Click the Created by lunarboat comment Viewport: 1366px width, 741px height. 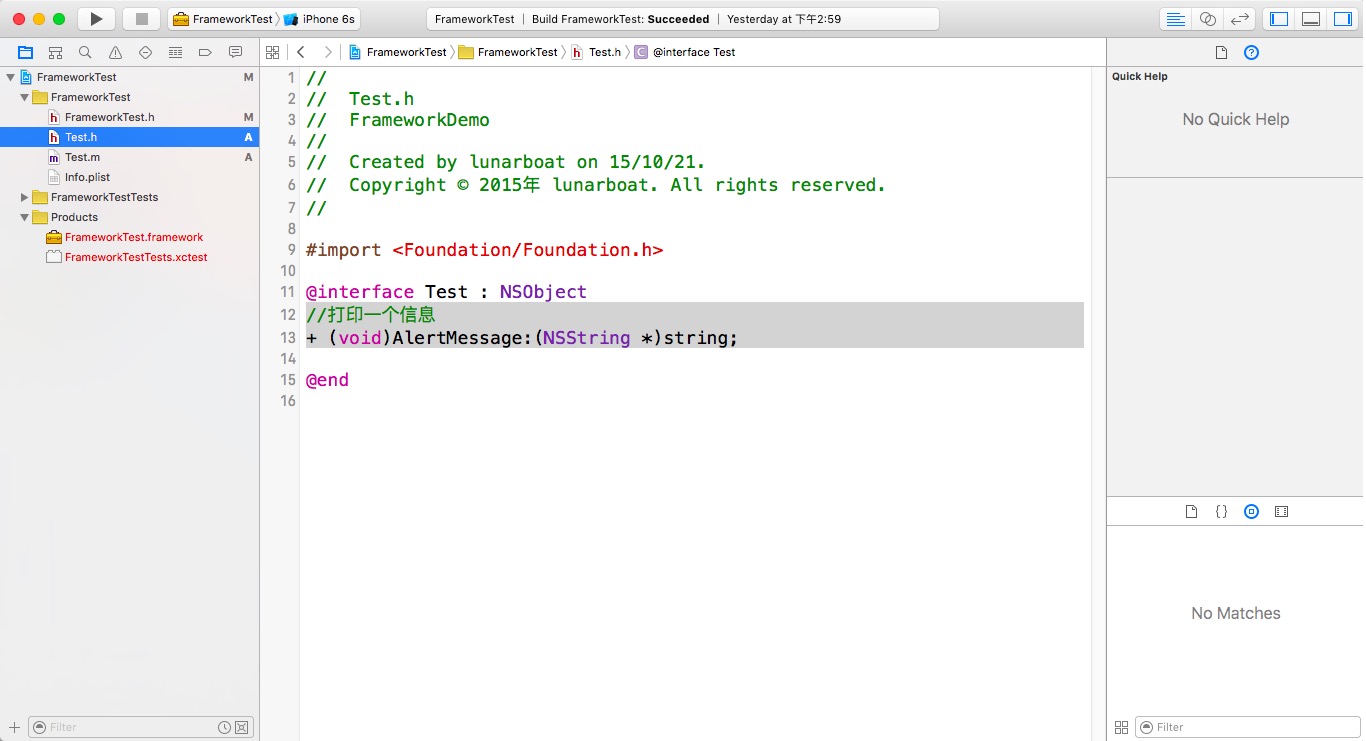pyautogui.click(x=506, y=162)
